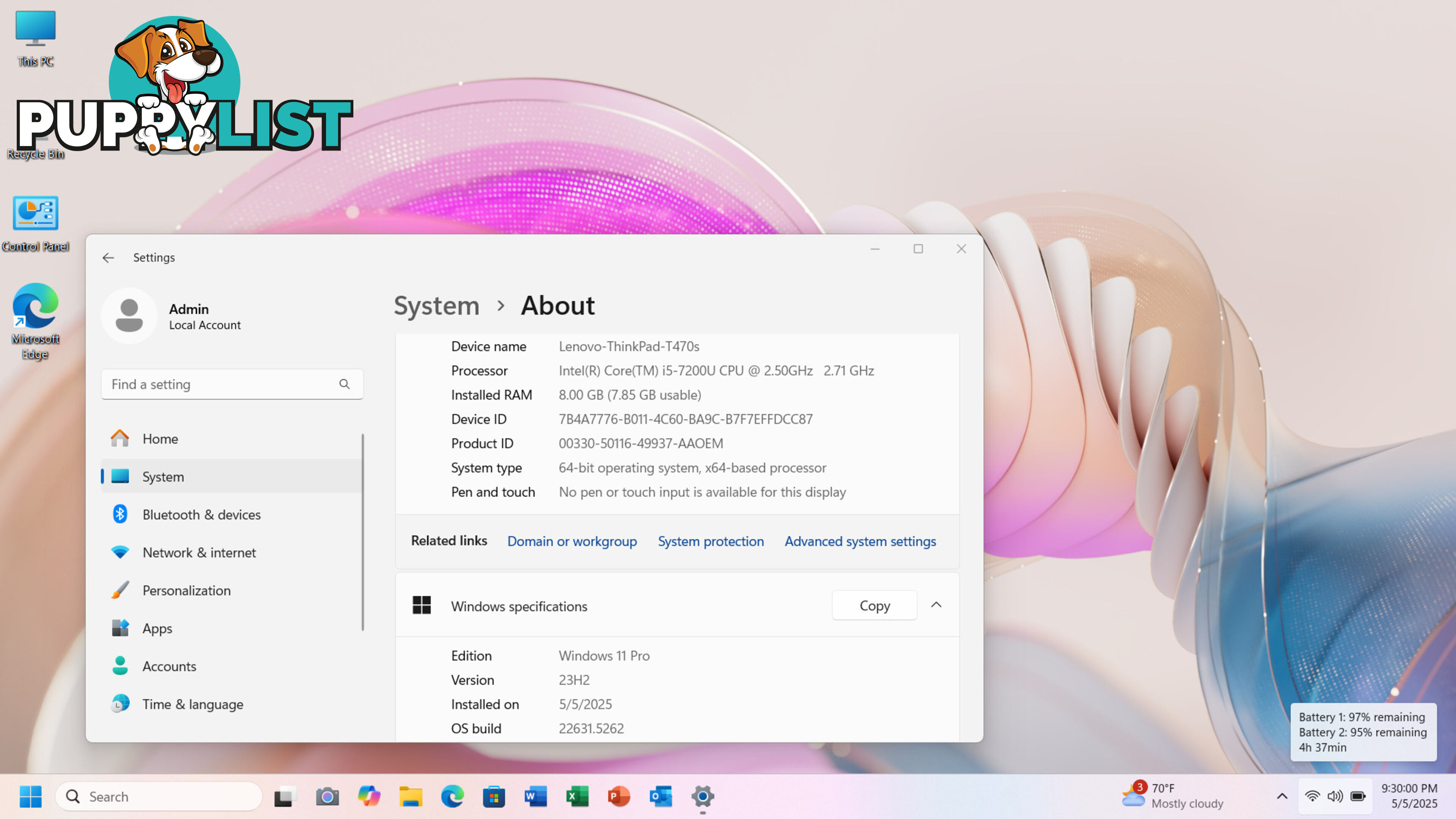The image size is (1456, 819).
Task: Copy the Windows specifications
Action: [x=874, y=606]
